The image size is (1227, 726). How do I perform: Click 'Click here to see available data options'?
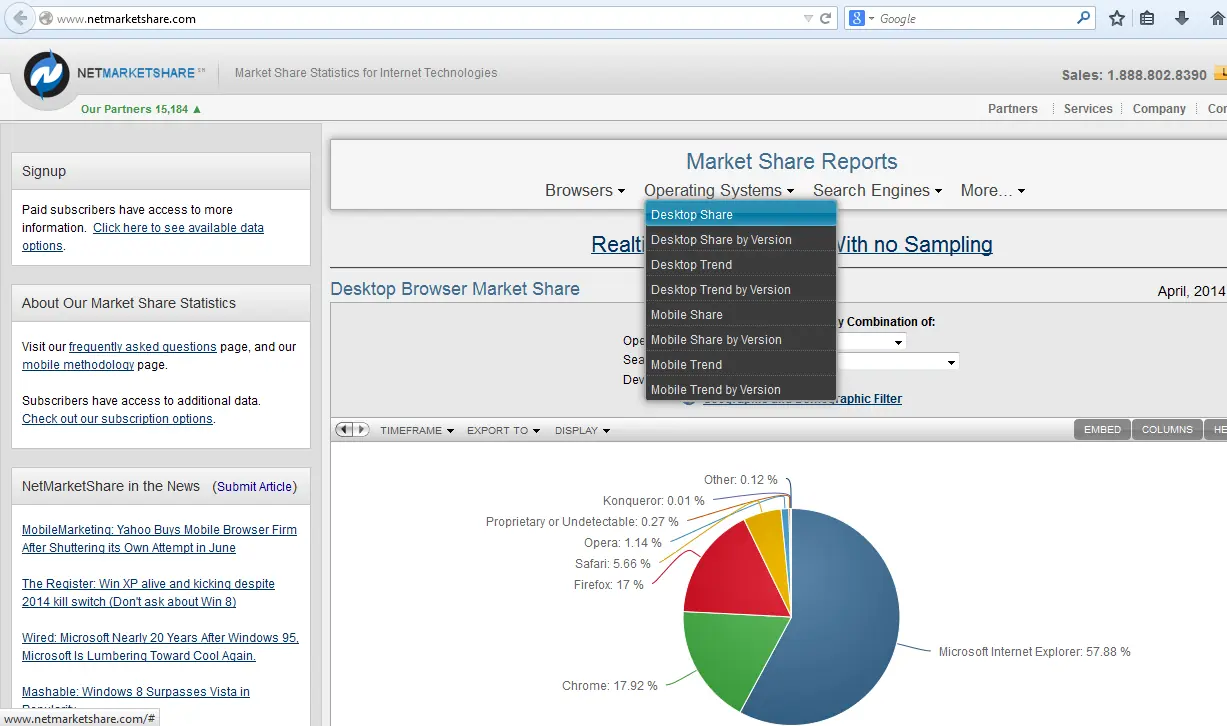[143, 237]
